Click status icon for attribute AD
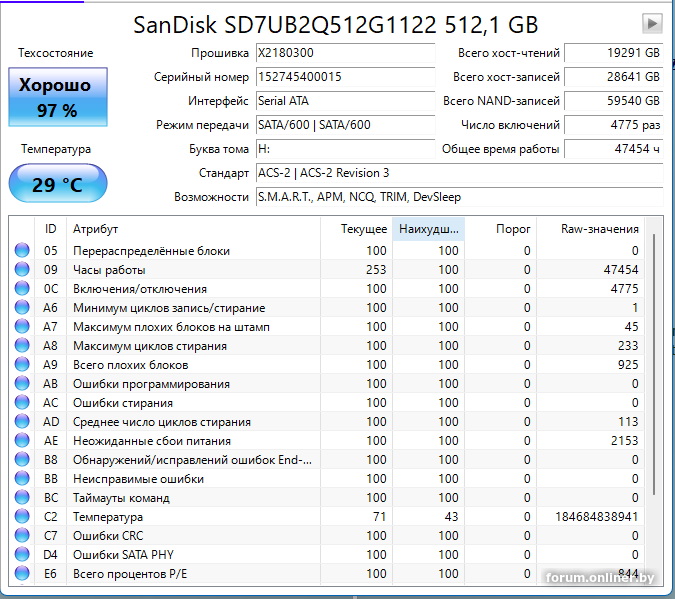Screen dimensions: 675x599 coord(22,421)
